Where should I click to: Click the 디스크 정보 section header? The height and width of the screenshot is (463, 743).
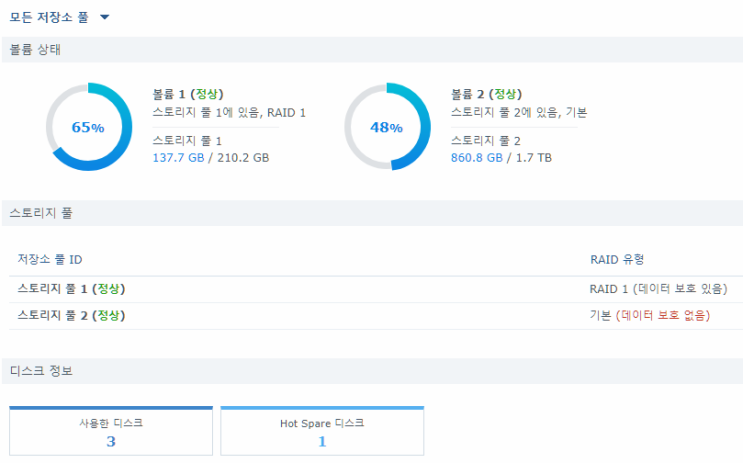click(41, 371)
